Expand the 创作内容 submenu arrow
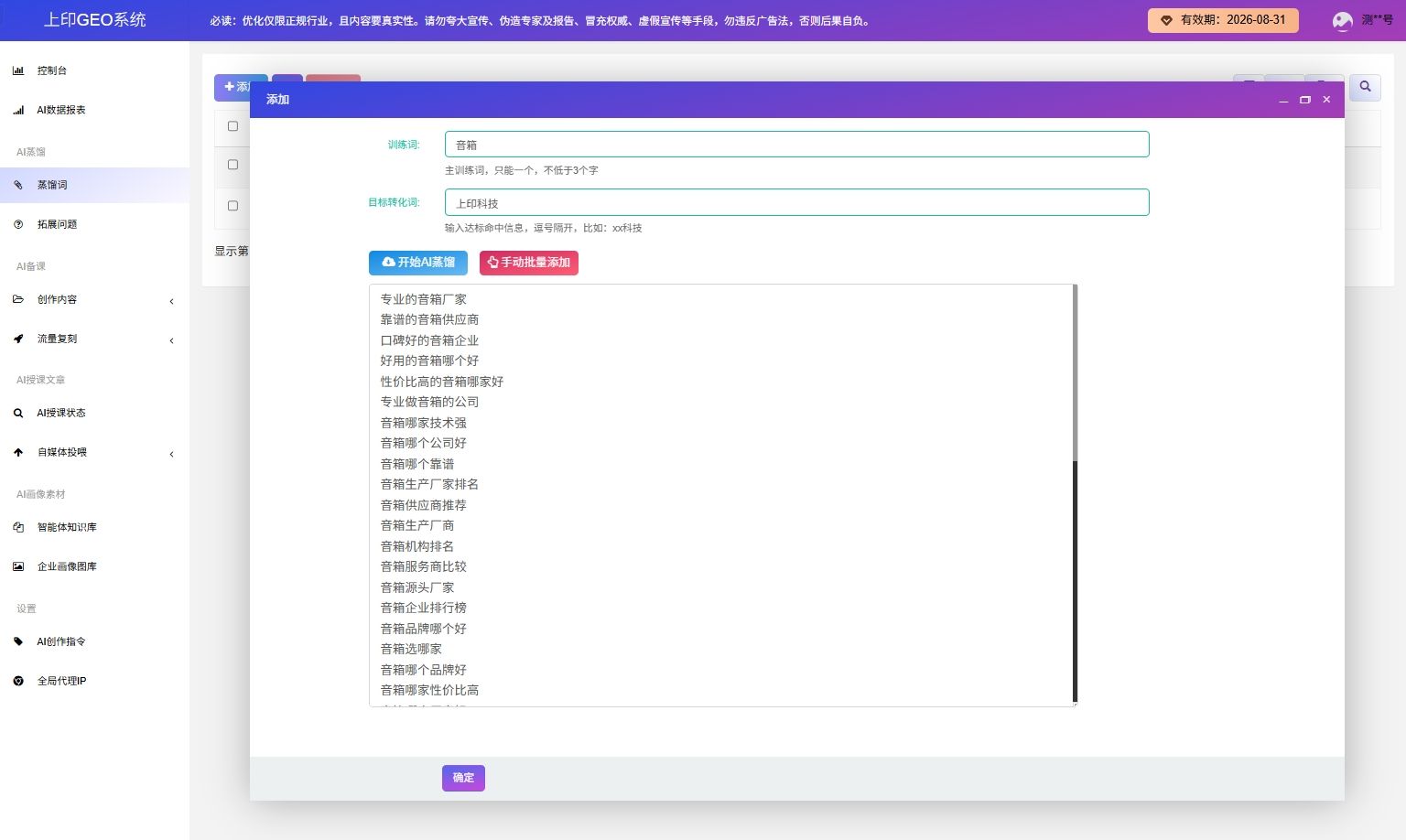 [x=171, y=301]
